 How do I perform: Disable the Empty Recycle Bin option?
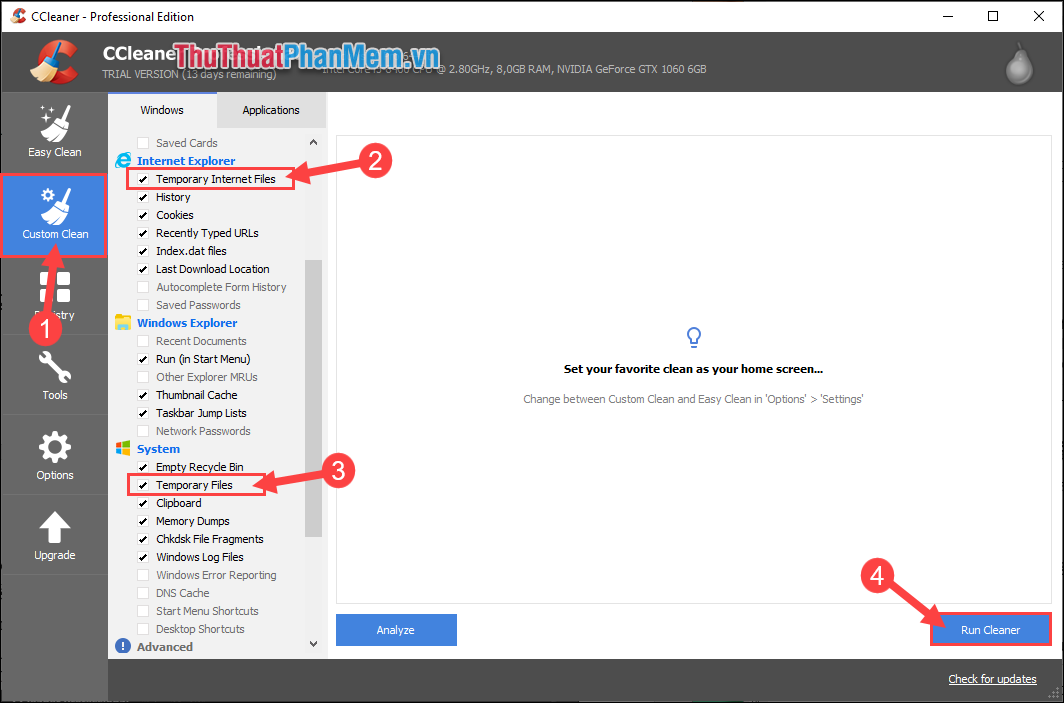[144, 466]
